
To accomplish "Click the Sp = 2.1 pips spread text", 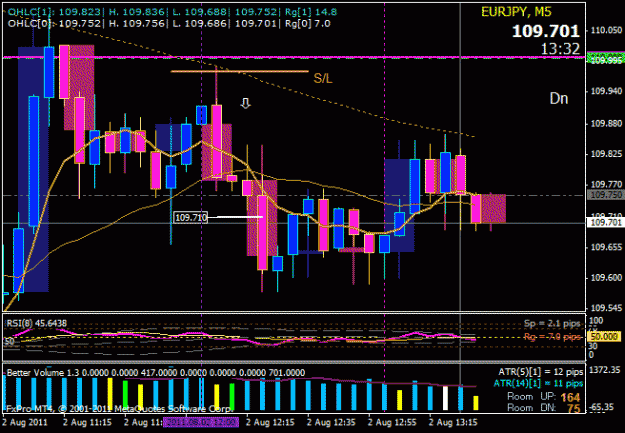I will [552, 323].
